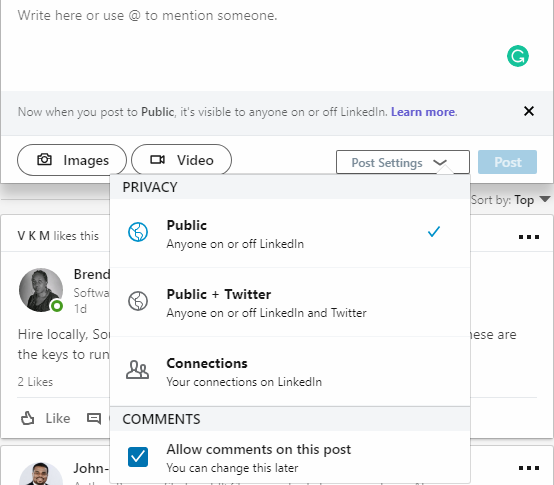Click the grey globe icon for Public + Twitter
The image size is (554, 485).
coord(138,301)
